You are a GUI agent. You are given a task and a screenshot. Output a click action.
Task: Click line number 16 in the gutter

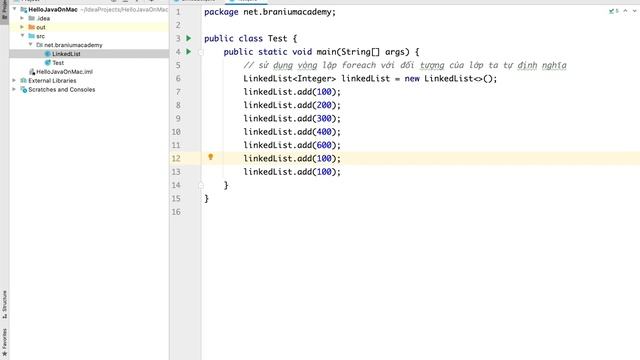176,212
